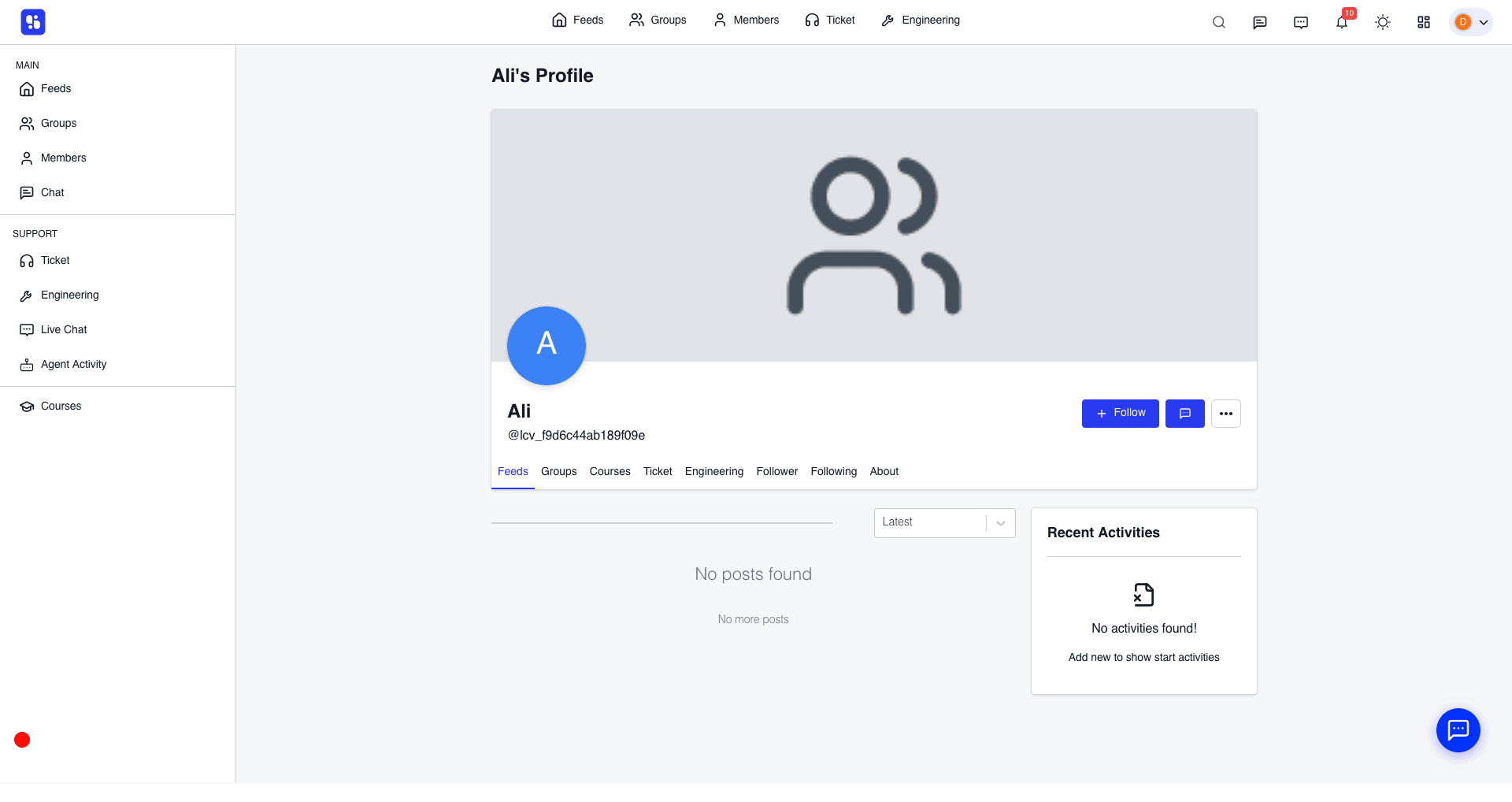Screen dimensions: 1512x802
Task: Select the Courses profile tab
Action: tap(610, 471)
